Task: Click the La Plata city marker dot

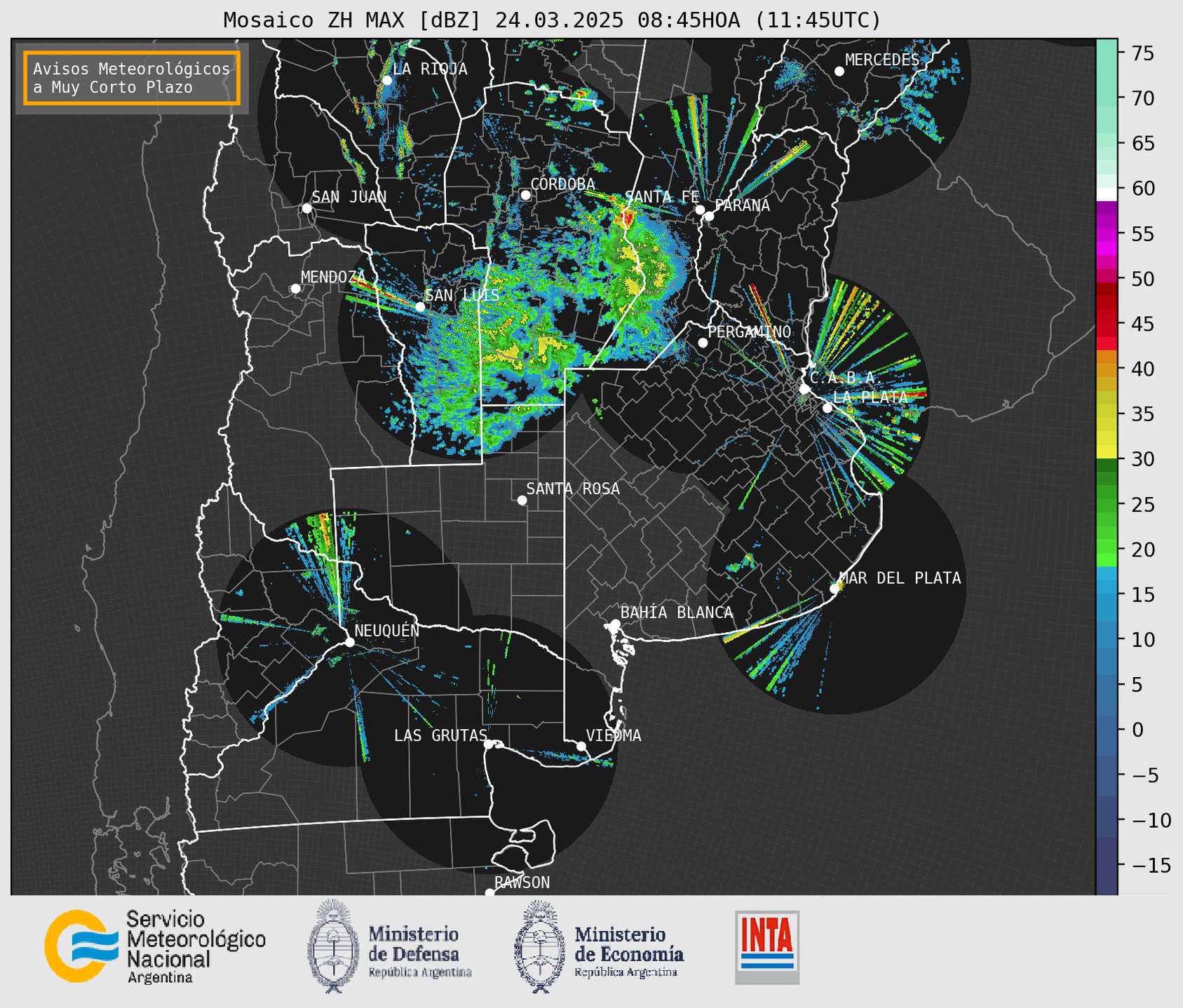Action: (827, 408)
